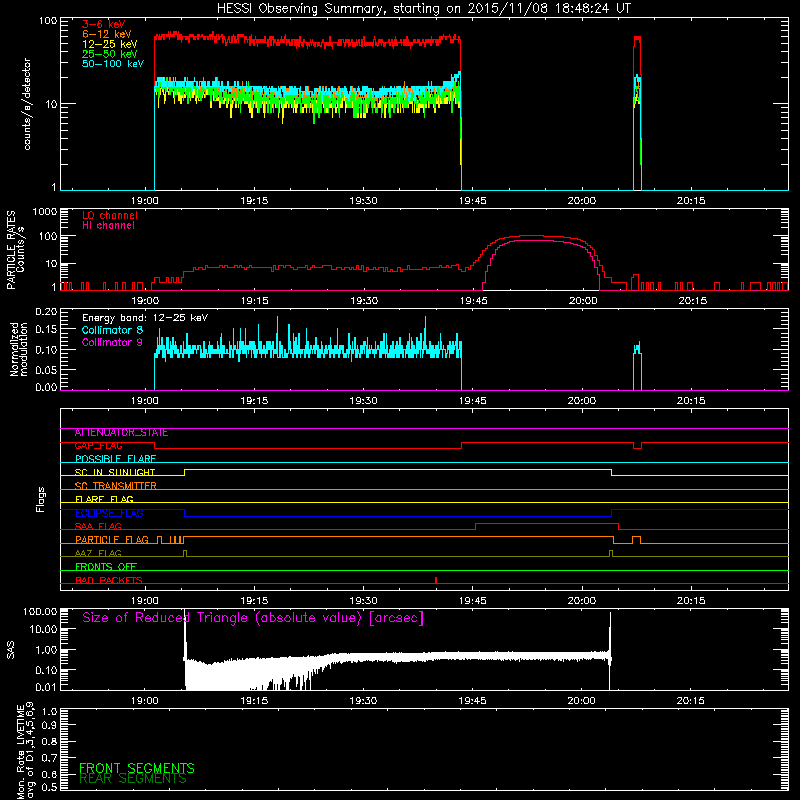The height and width of the screenshot is (800, 800).
Task: Click the '19:00' tick label under the flags panel
Action: tap(145, 601)
